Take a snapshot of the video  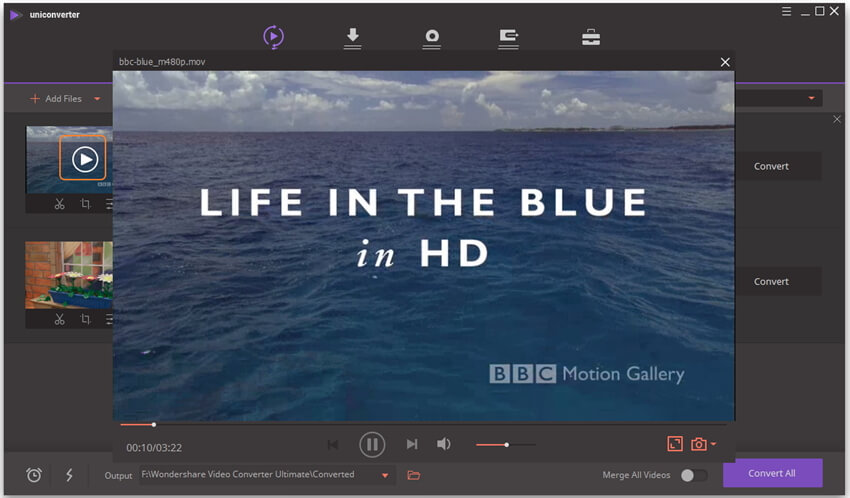[699, 444]
